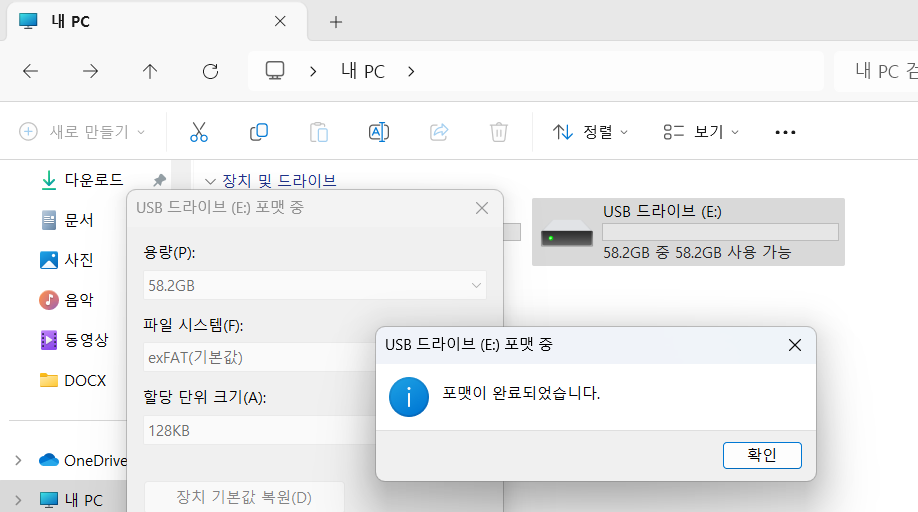Click the 58.2GB 중 58.2GB 사용 가능 text

coord(697,252)
